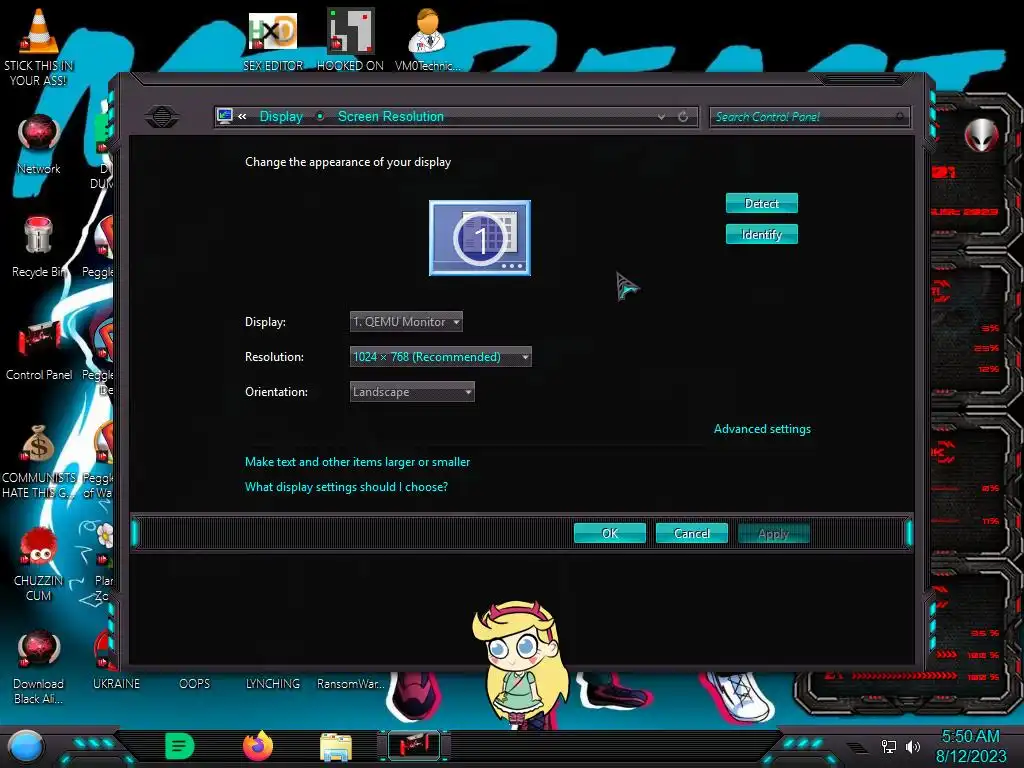The width and height of the screenshot is (1024, 768).
Task: Click the search magnifier in Control Panel search
Action: click(x=900, y=116)
